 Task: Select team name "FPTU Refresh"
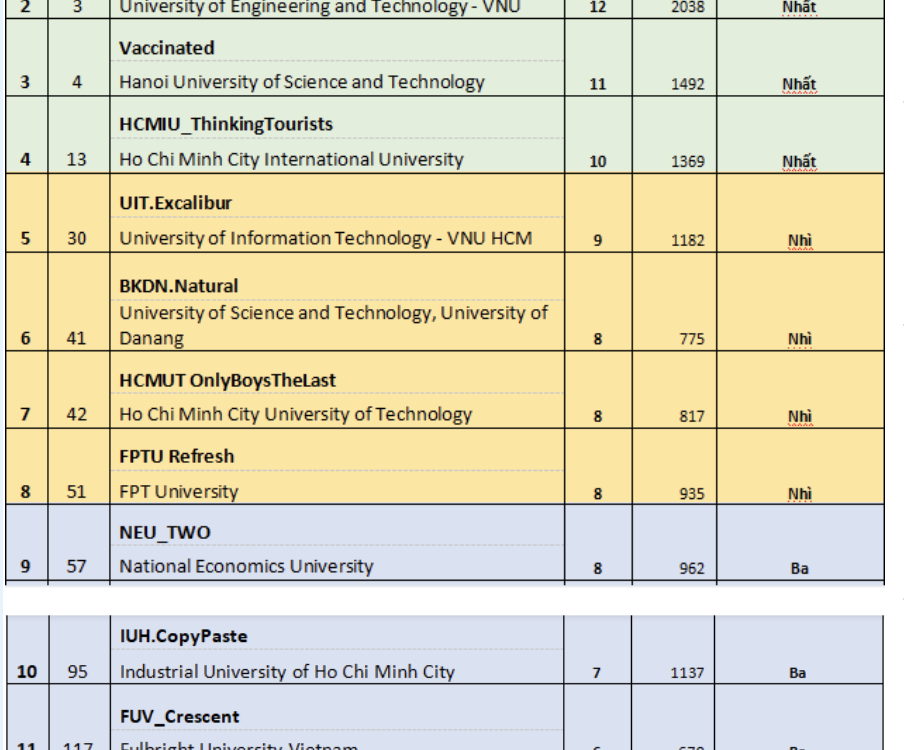click(176, 456)
